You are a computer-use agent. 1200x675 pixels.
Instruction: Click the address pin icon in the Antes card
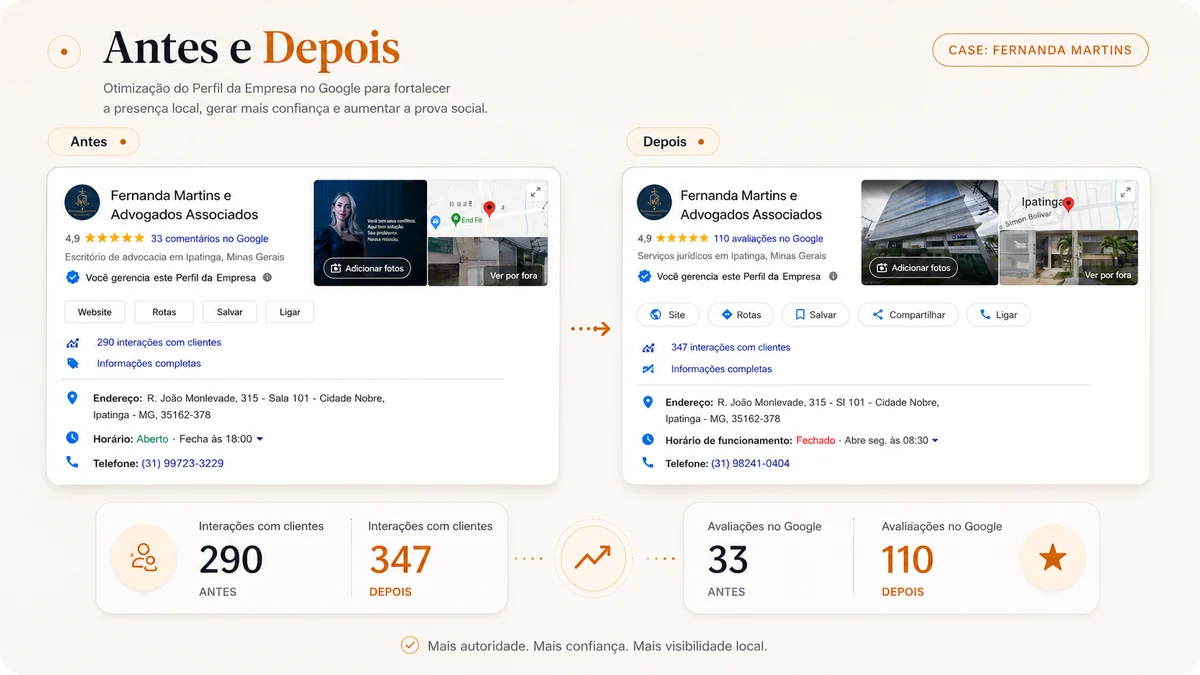[x=72, y=398]
